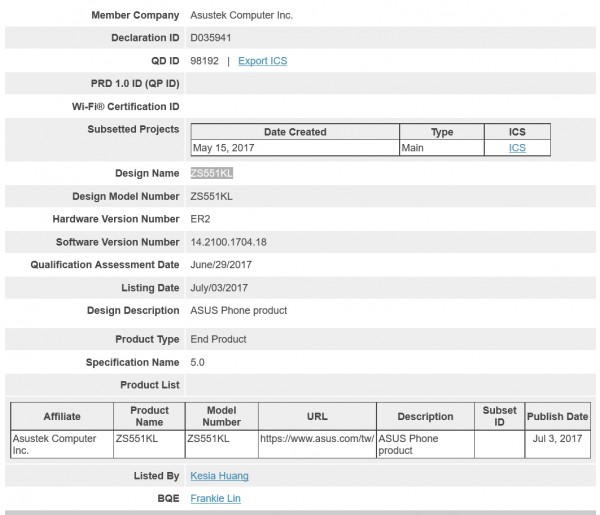Click the Export ICS link
Image resolution: width=600 pixels, height=515 pixels.
point(262,61)
